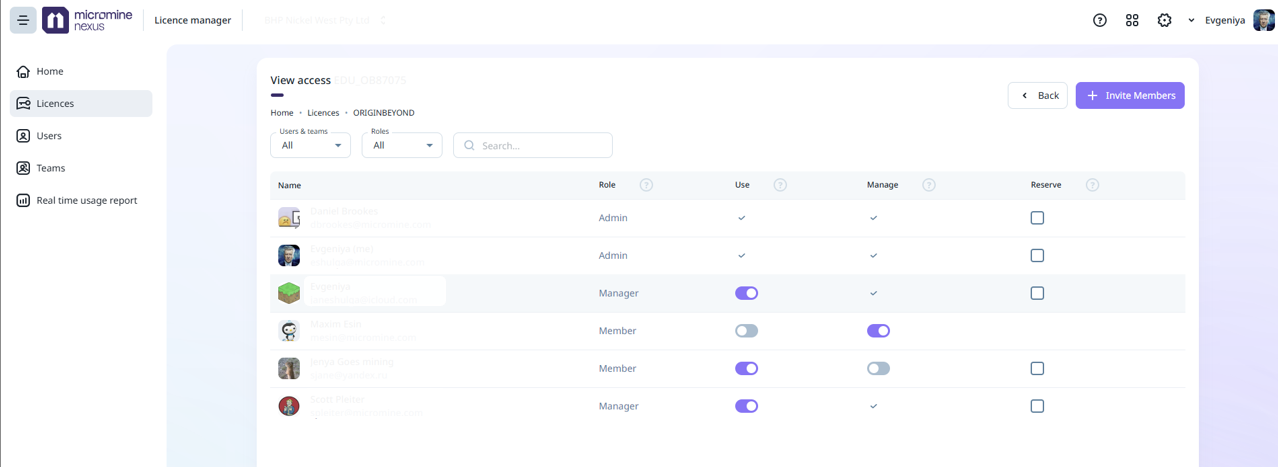The height and width of the screenshot is (467, 1278).
Task: Open Real time usage report
Action: pyautogui.click(x=86, y=201)
